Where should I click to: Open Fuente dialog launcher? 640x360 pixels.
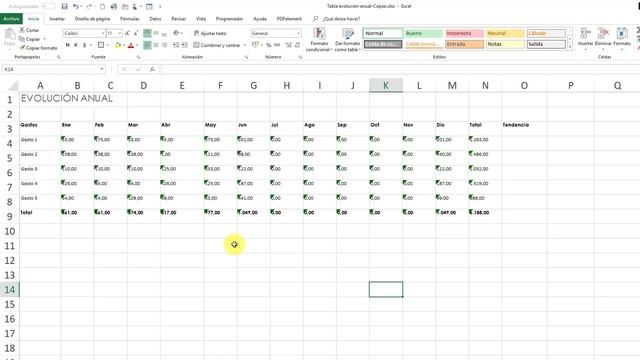pos(138,57)
